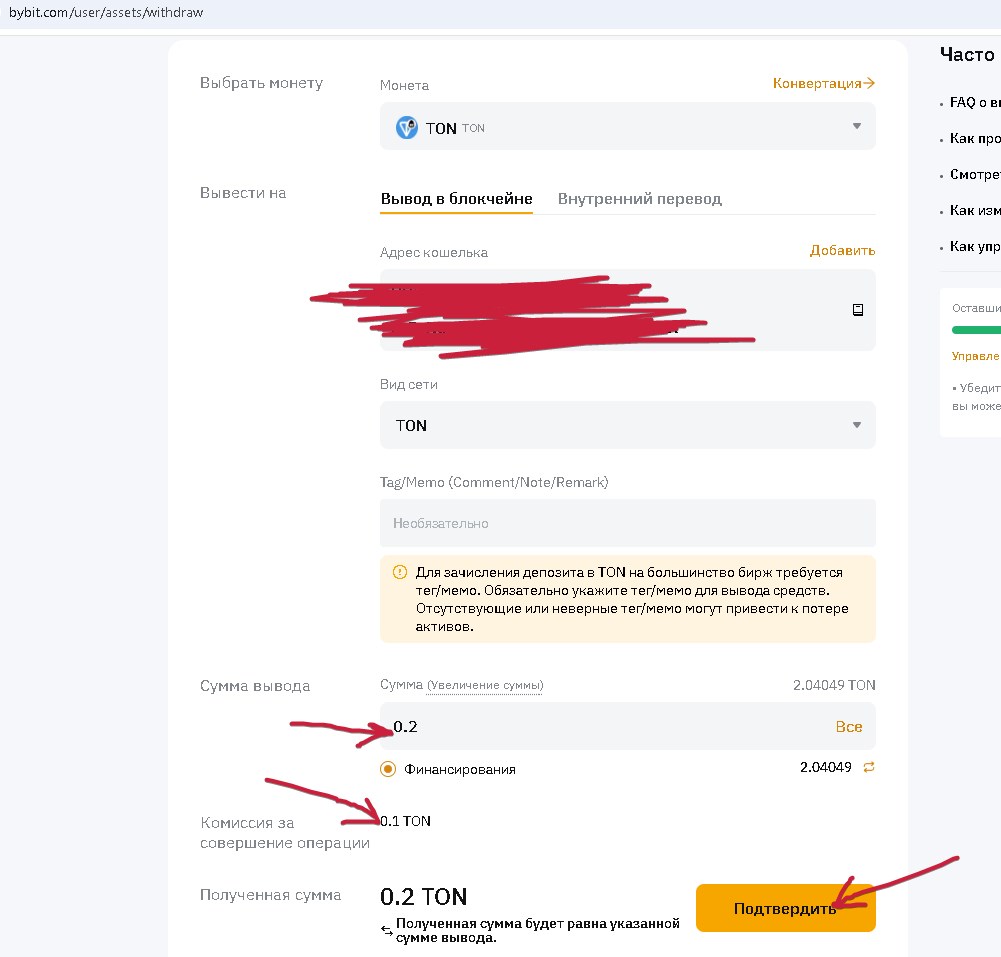
Task: Click the 0.2 TON received amount
Action: point(423,897)
